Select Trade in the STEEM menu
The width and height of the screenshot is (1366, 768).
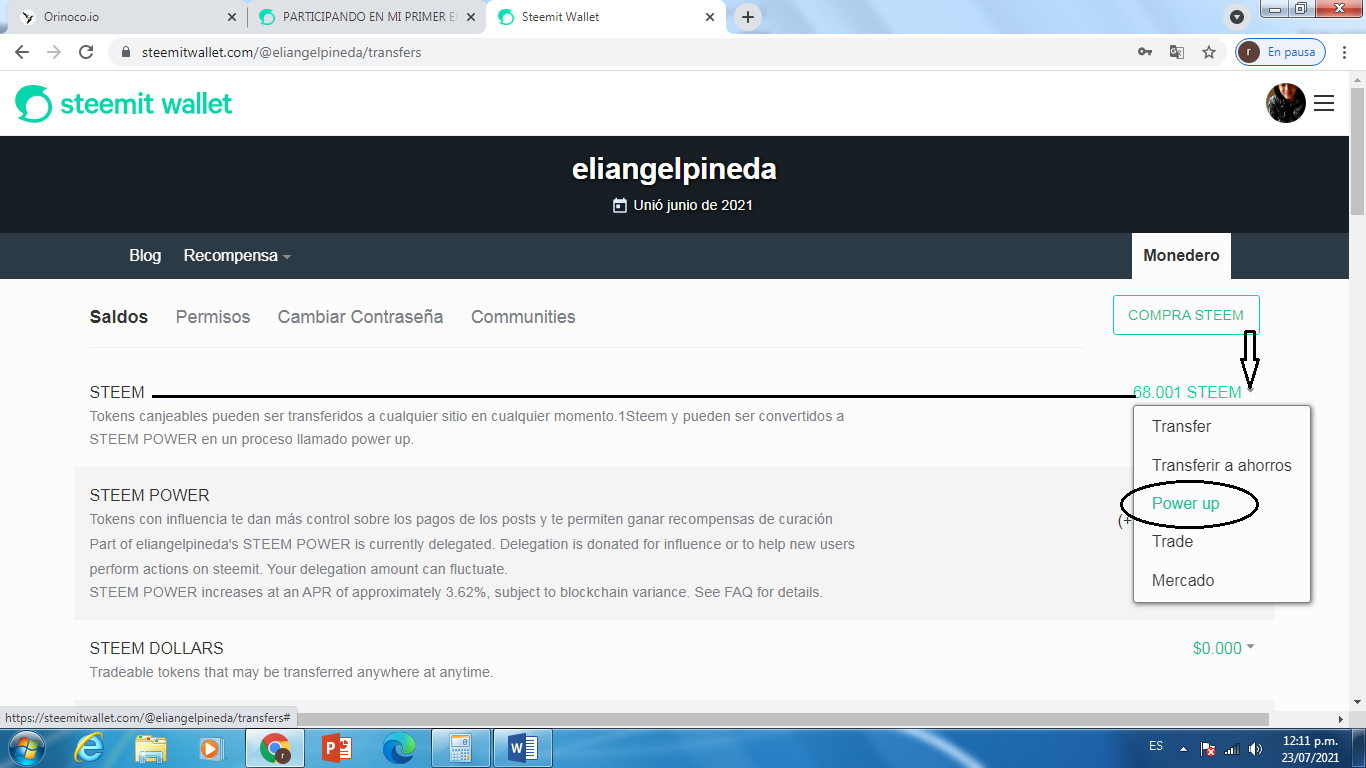pyautogui.click(x=1172, y=541)
